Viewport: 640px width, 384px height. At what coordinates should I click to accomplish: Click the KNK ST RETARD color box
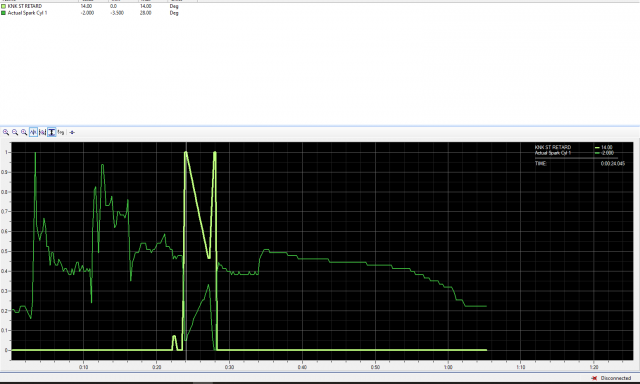[4, 6]
